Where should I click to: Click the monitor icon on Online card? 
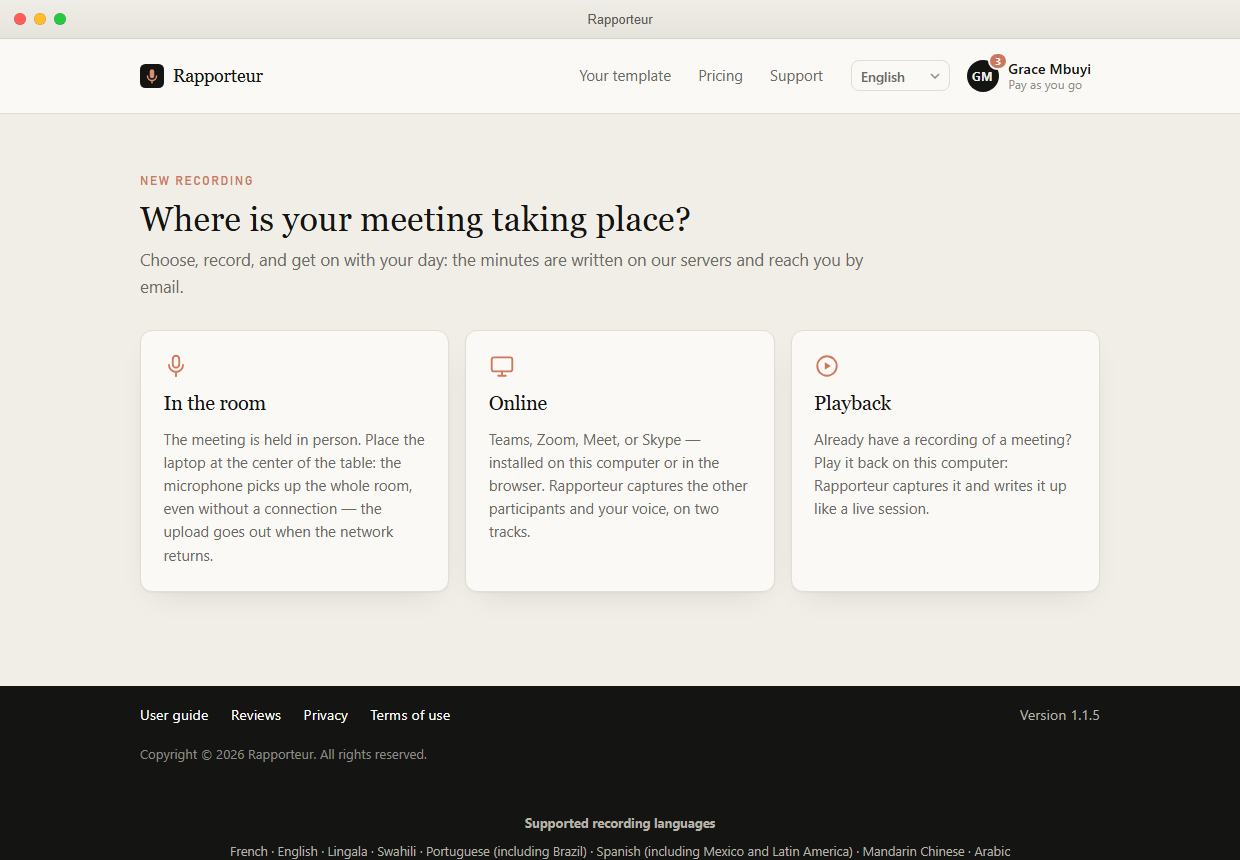(x=502, y=366)
